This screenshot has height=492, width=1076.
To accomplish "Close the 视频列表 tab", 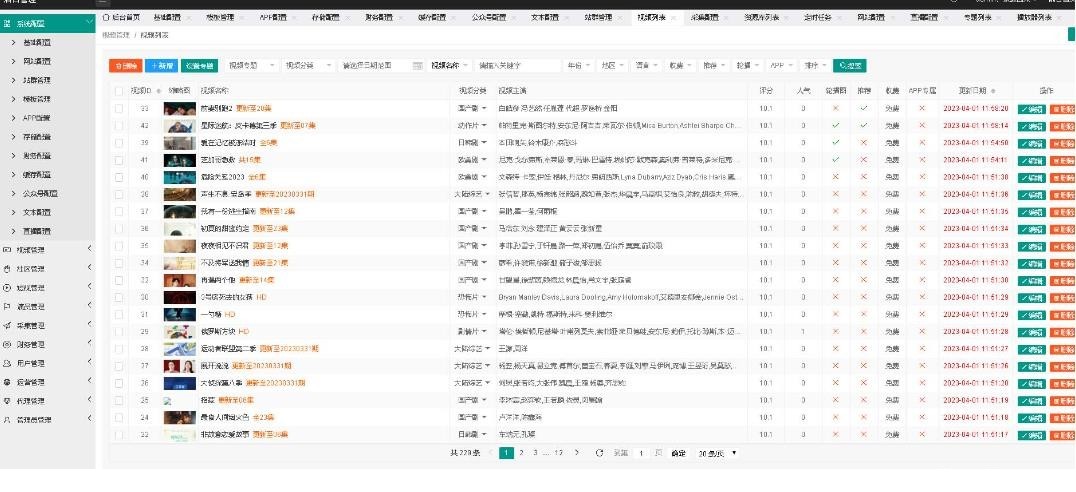I will point(673,17).
